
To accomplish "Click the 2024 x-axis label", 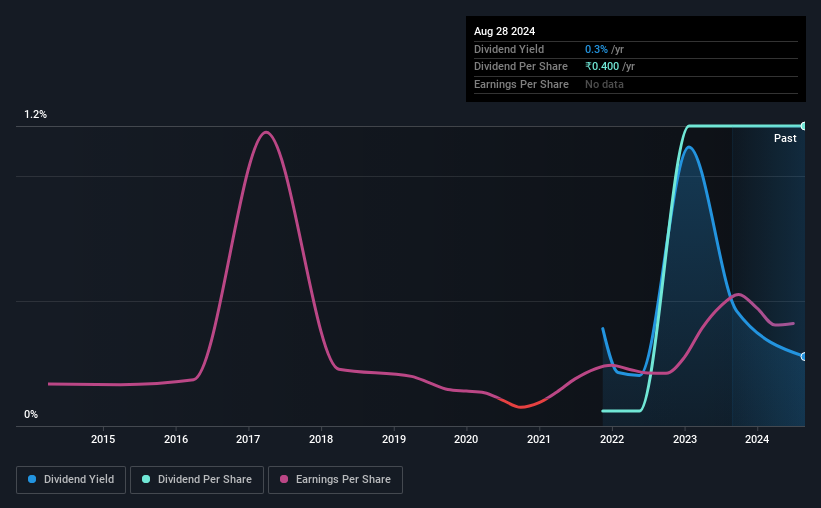I will tap(757, 439).
